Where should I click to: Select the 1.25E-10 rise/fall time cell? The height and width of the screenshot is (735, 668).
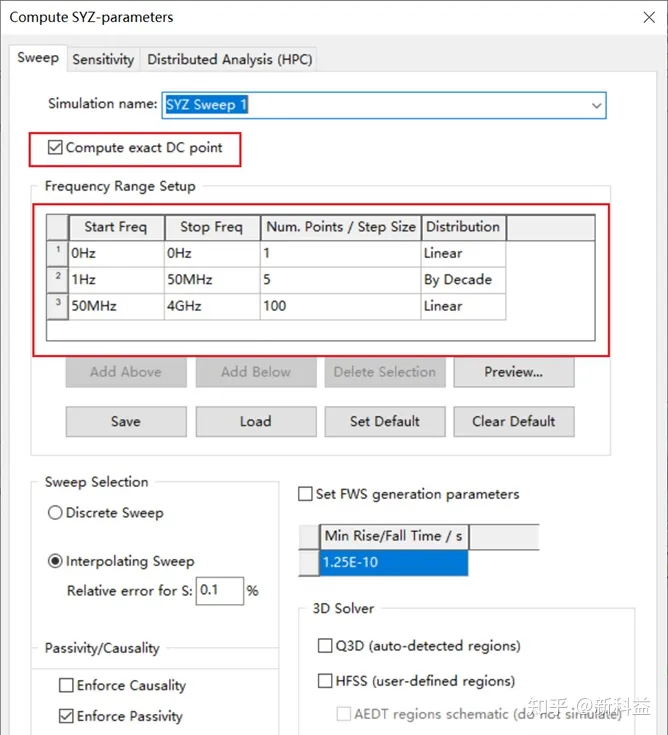pos(394,562)
